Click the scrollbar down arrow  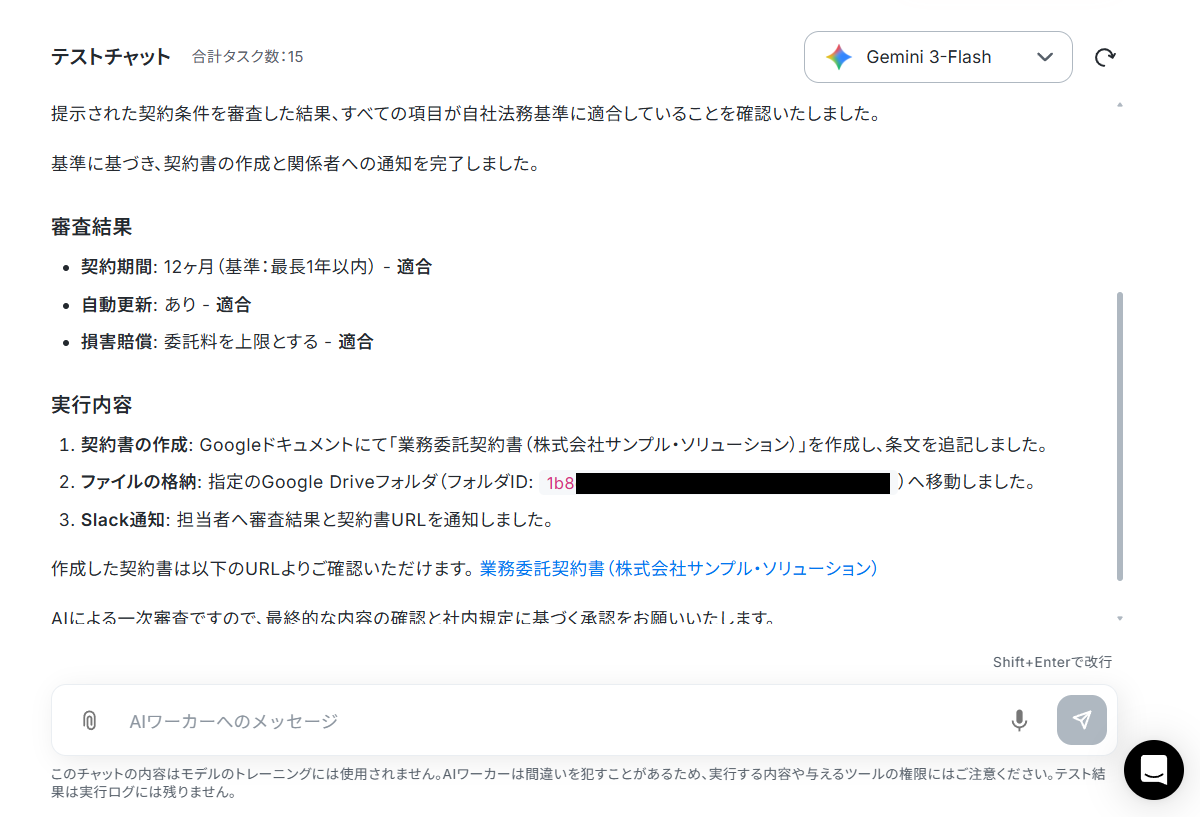click(1119, 618)
